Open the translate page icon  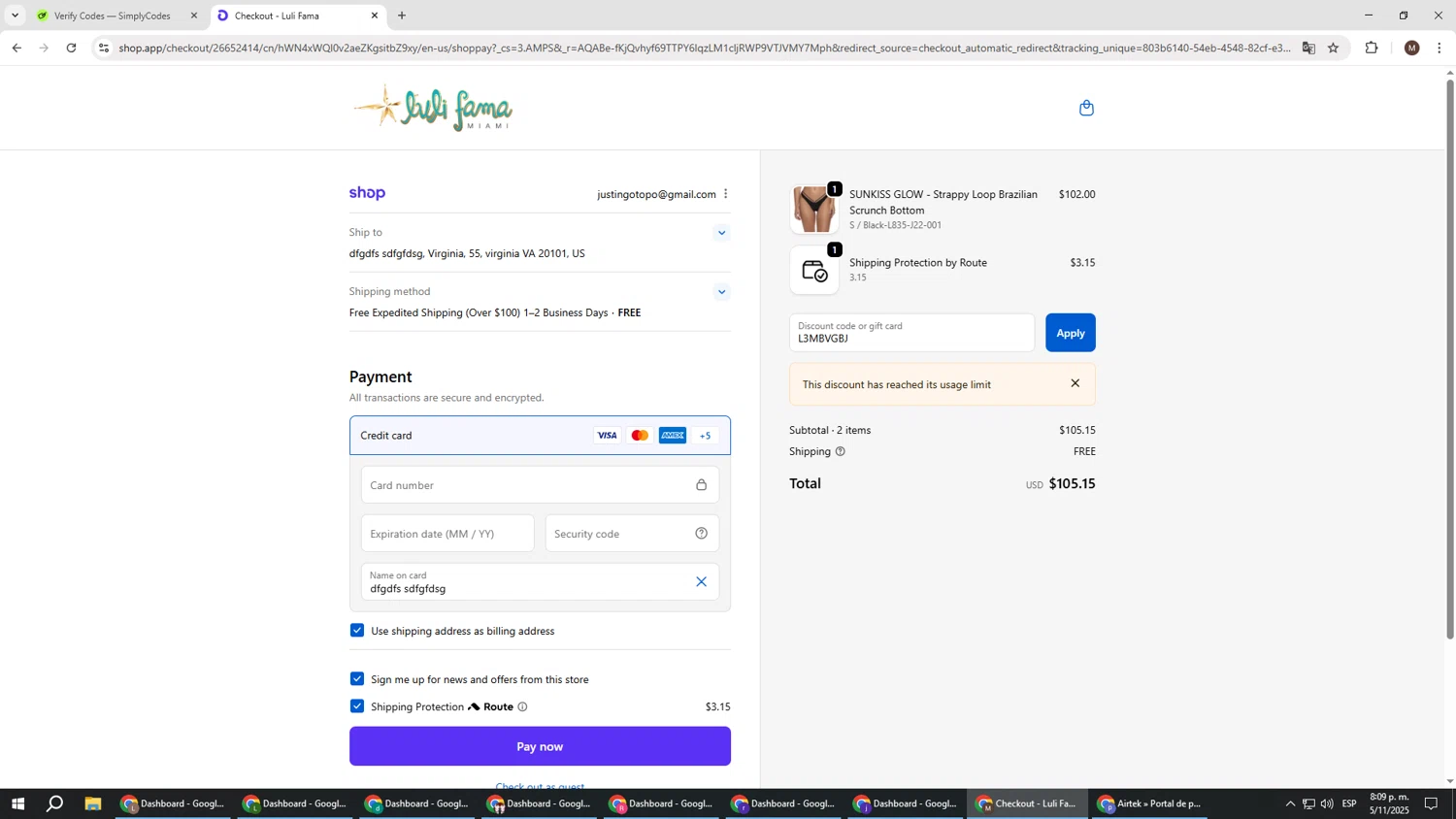pyautogui.click(x=1308, y=48)
